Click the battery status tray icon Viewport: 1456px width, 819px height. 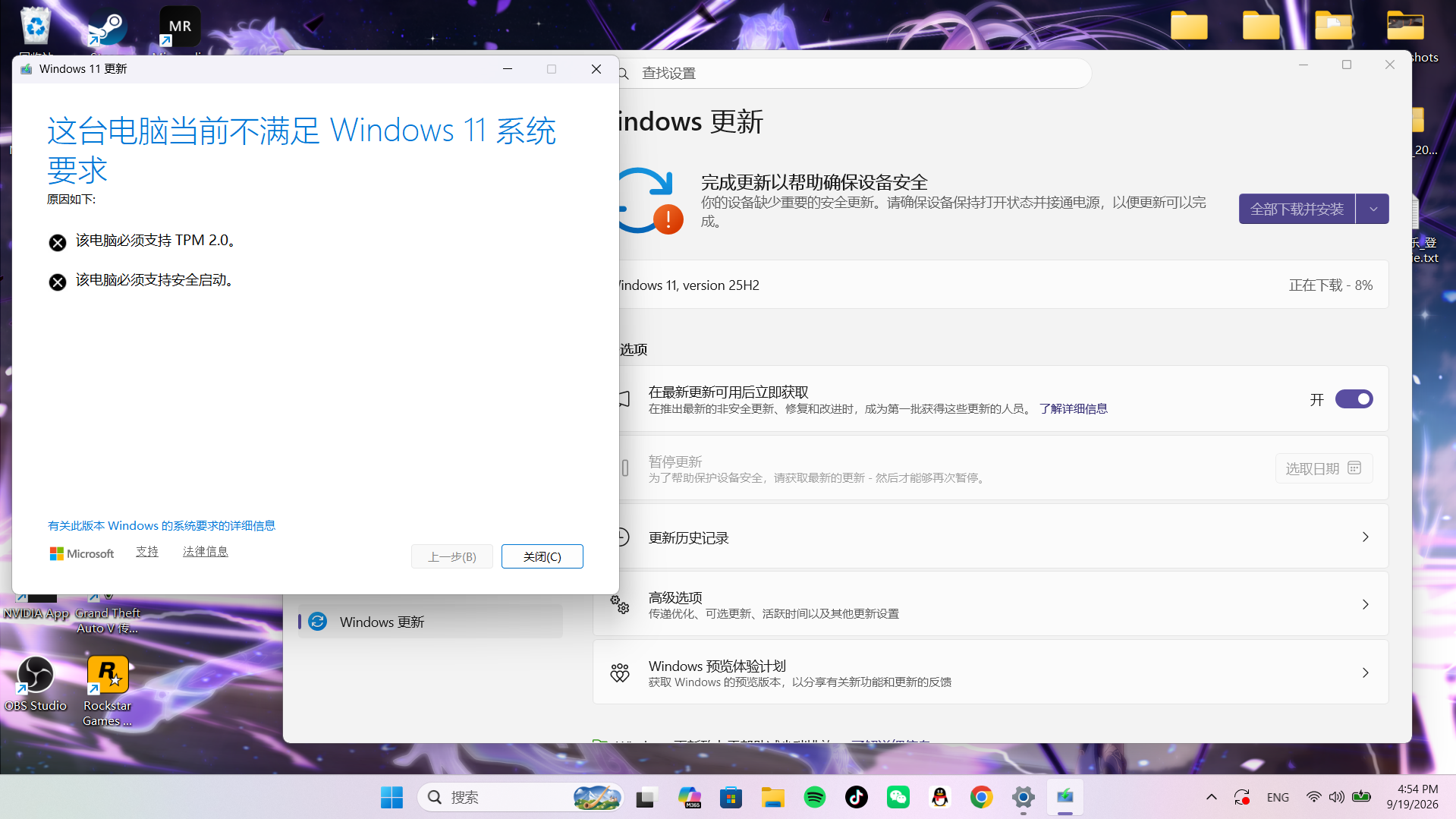click(x=1361, y=797)
